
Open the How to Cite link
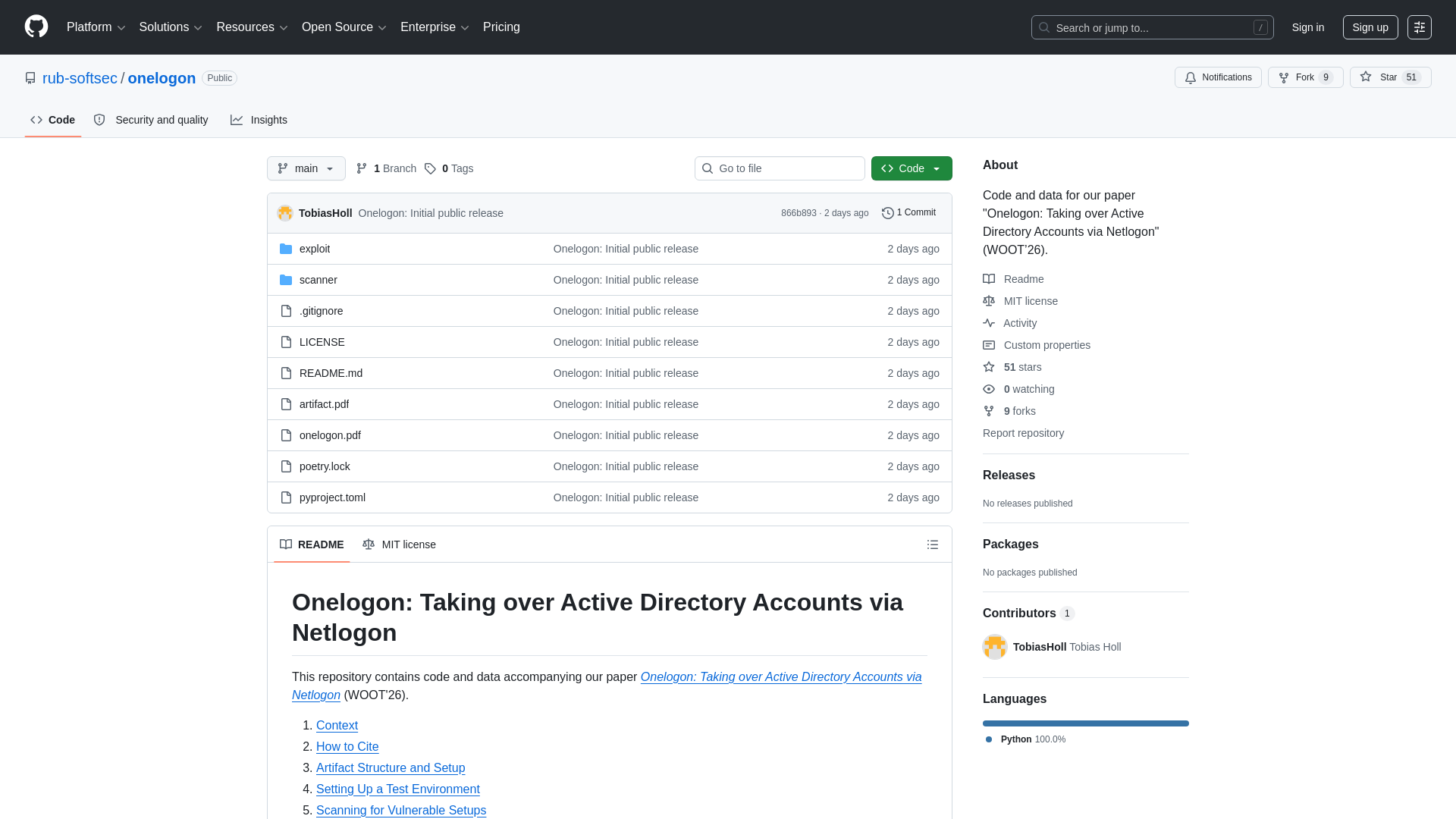point(347,747)
